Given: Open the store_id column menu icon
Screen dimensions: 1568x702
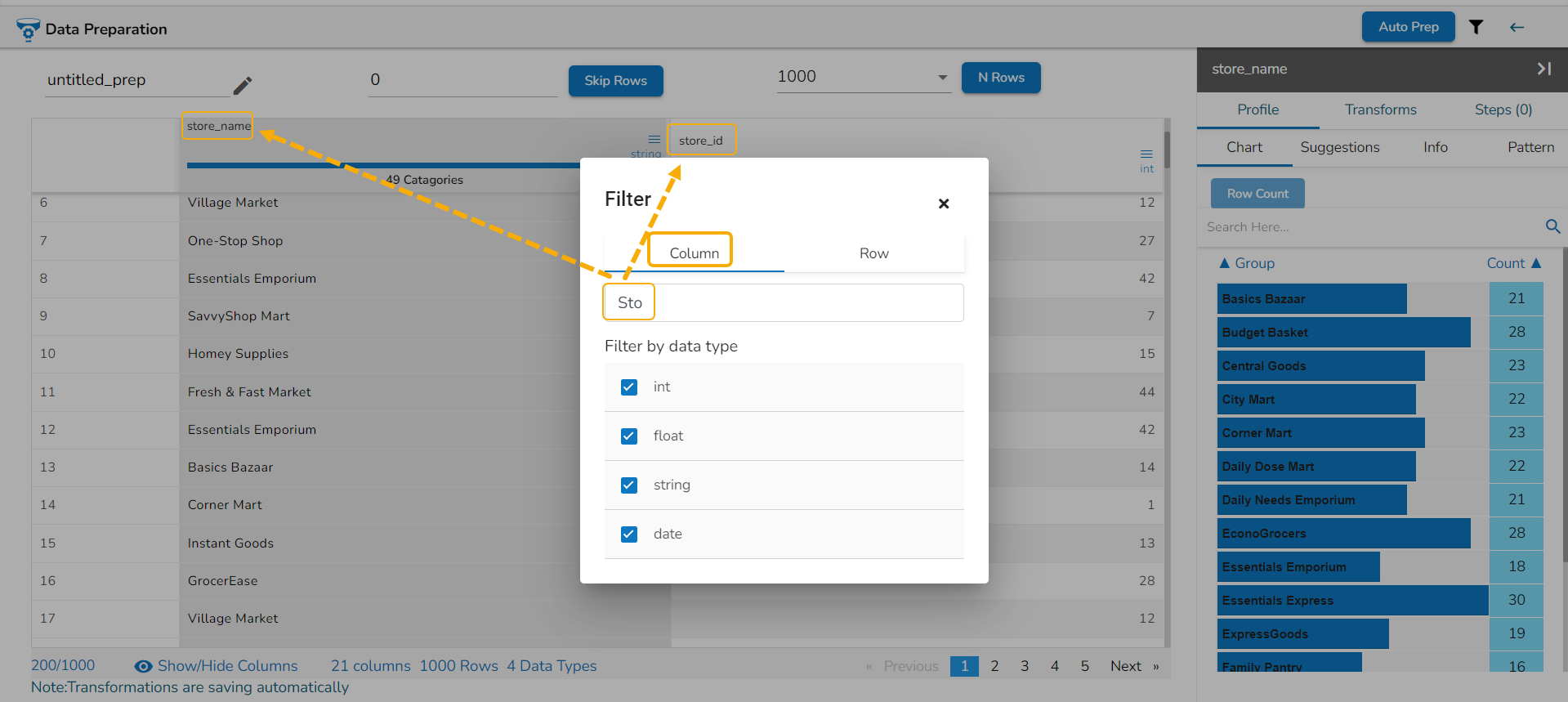Looking at the screenshot, I should (x=1146, y=154).
